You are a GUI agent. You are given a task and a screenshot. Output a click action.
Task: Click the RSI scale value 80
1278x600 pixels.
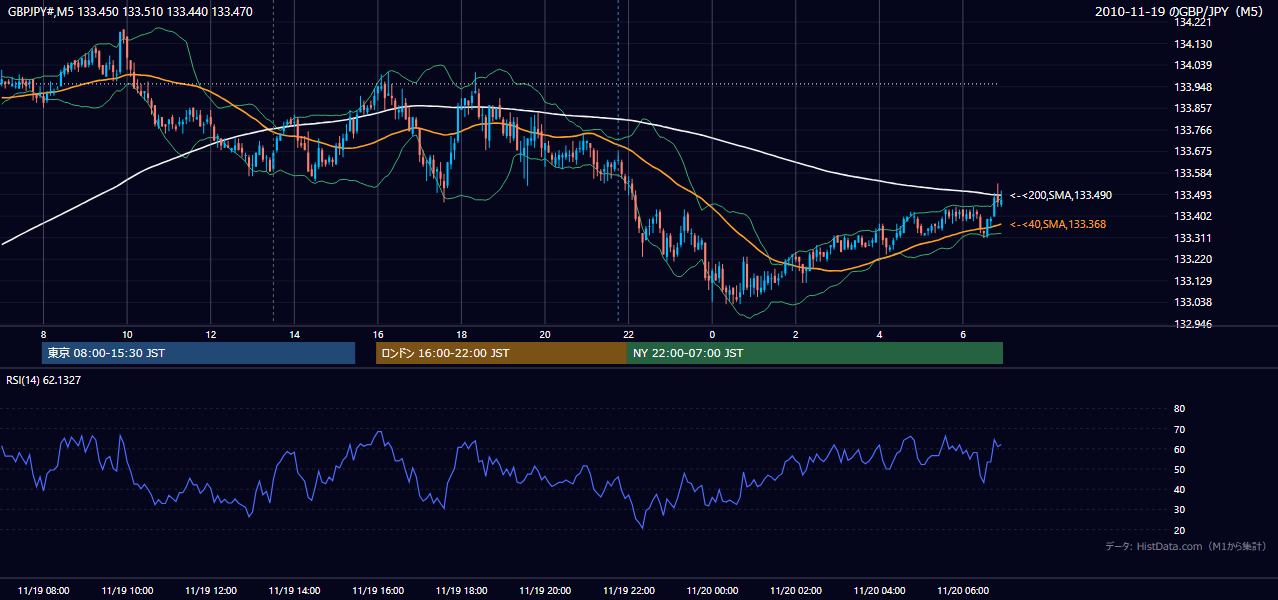1179,409
